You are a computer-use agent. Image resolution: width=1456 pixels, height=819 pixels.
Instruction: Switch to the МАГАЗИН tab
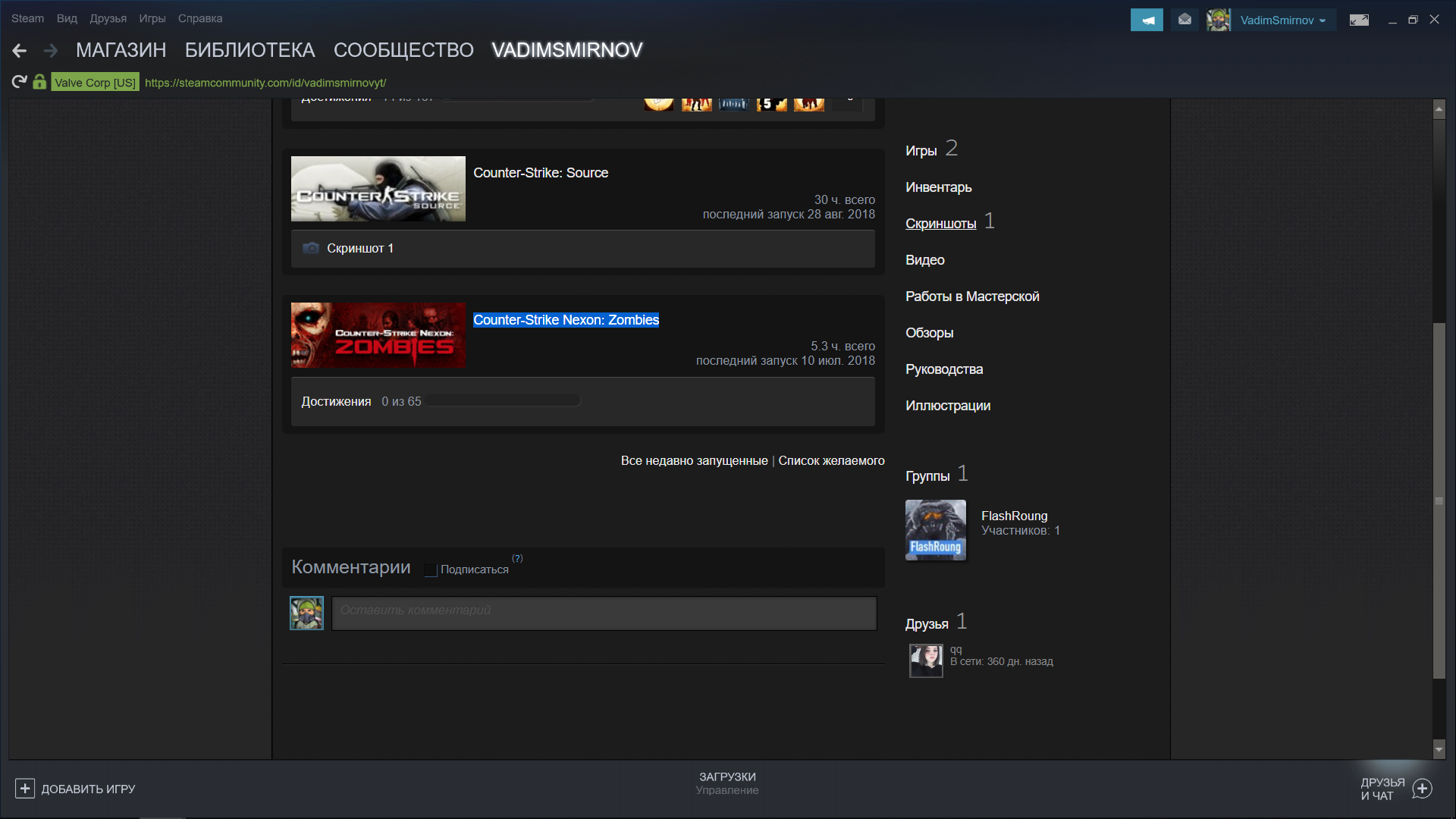tap(121, 50)
